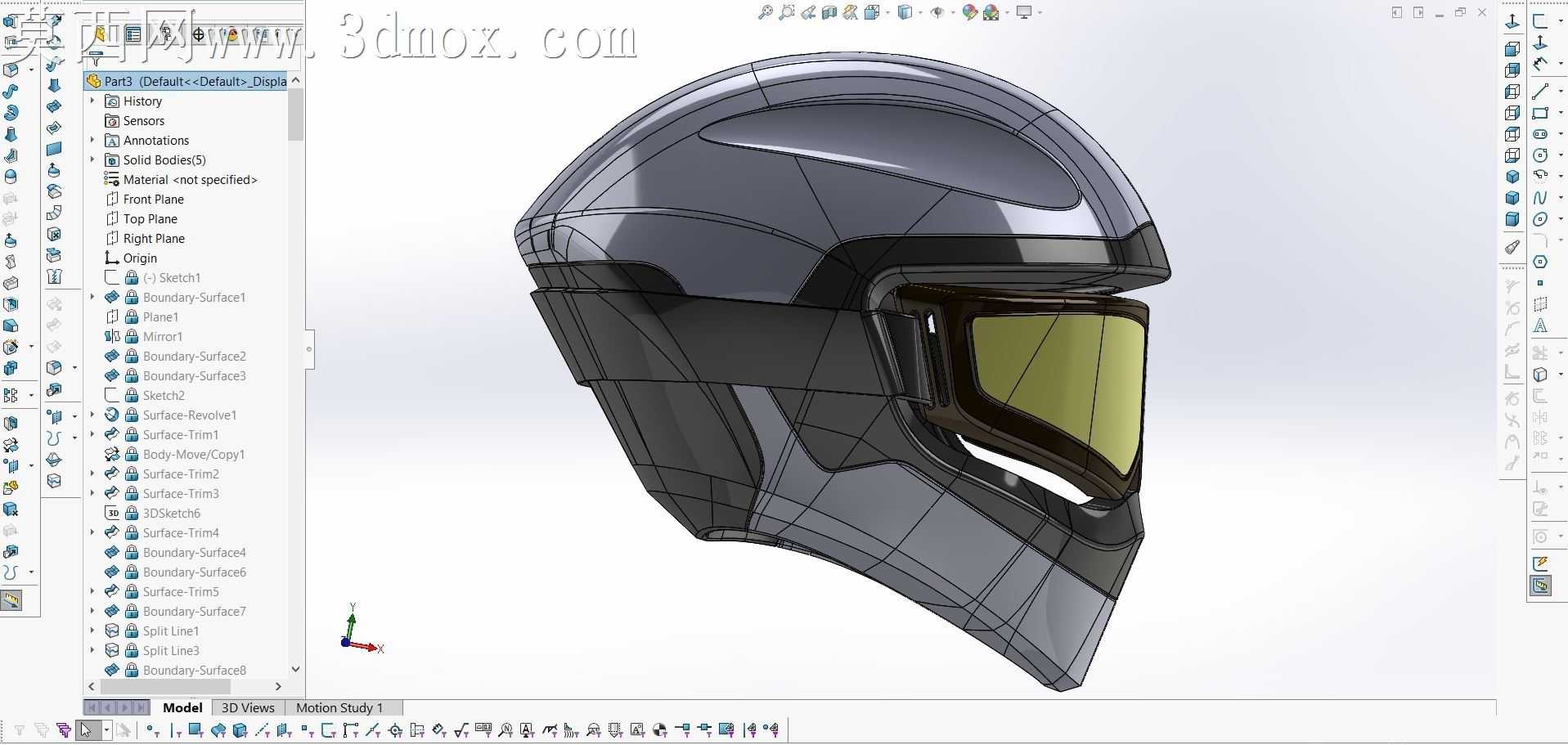
Task: Open the View Orientation dropdown arrow
Action: (x=887, y=12)
